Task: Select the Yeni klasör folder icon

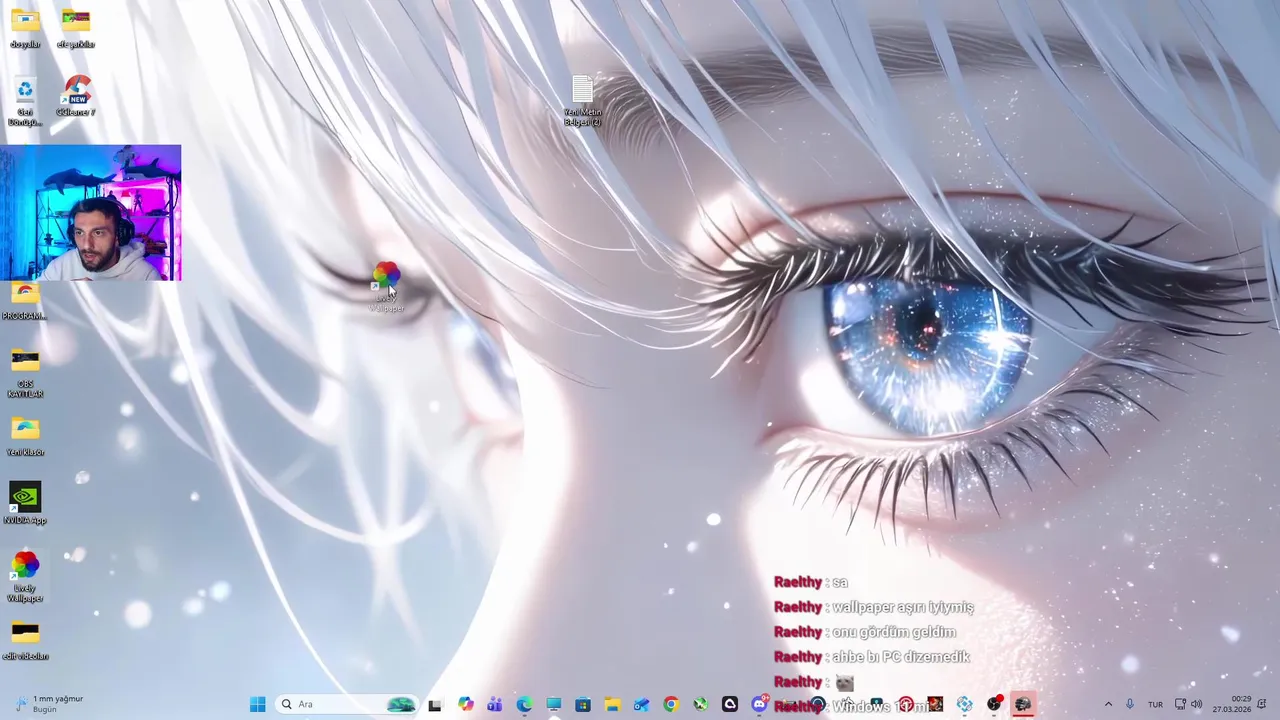Action: tap(25, 436)
